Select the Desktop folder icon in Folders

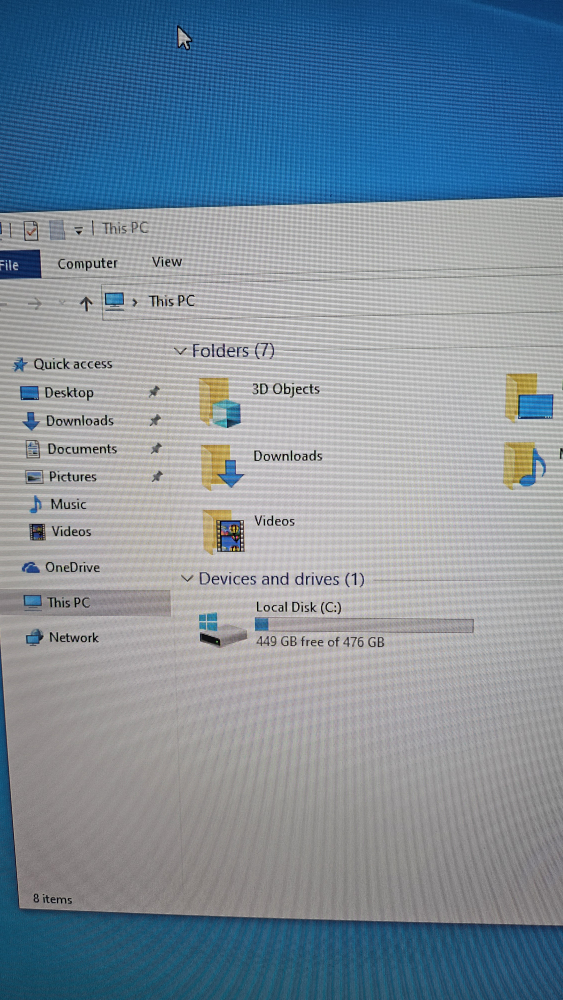click(x=529, y=398)
